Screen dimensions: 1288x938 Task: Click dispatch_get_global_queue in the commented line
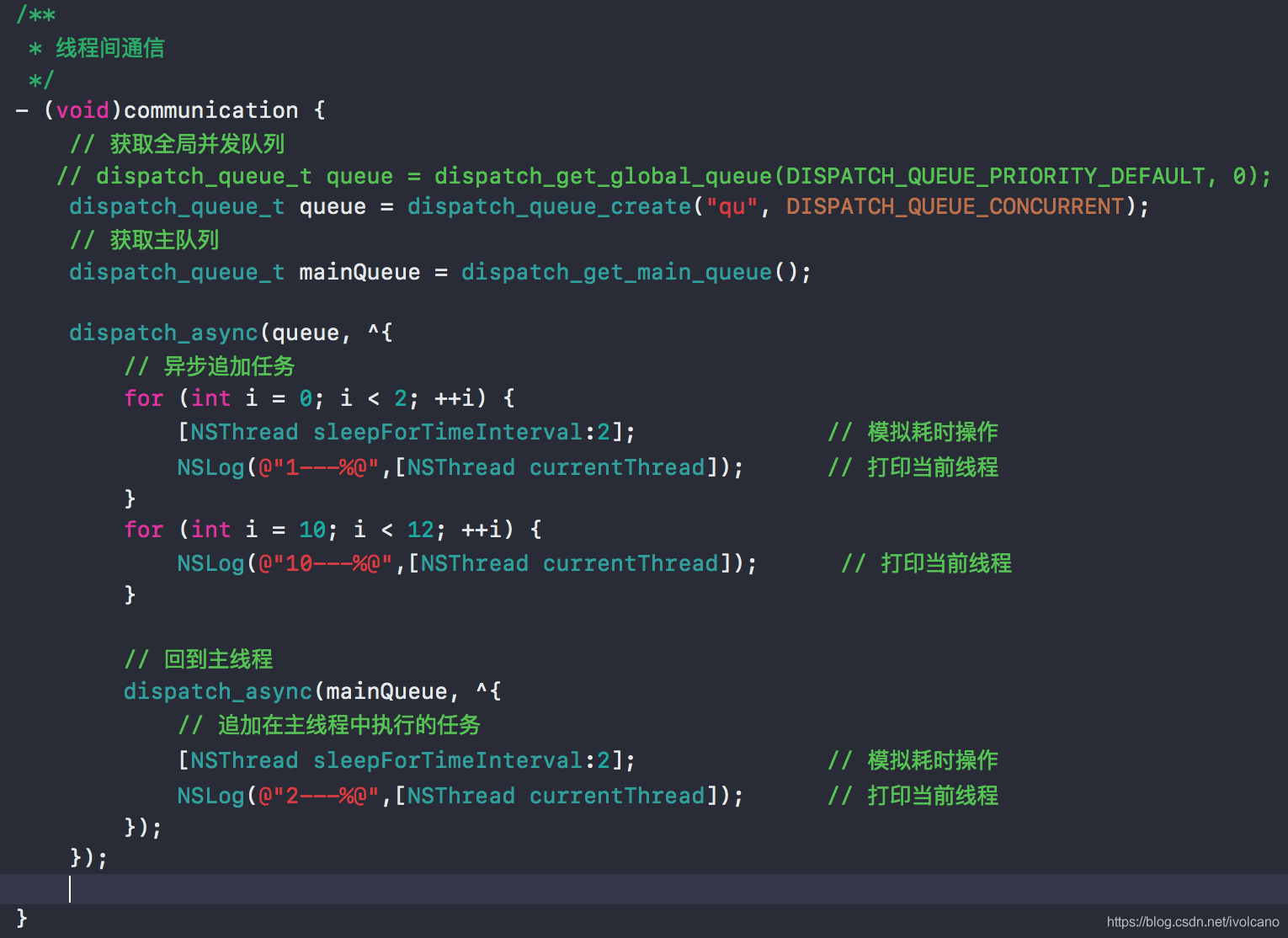[603, 176]
